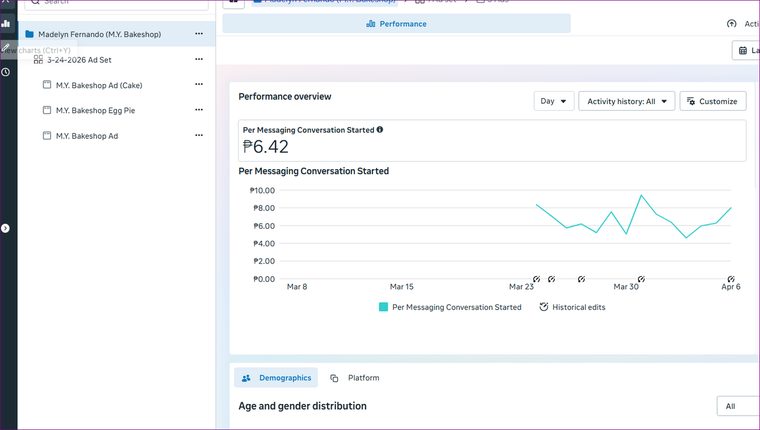Image resolution: width=760 pixels, height=430 pixels.
Task: Open the date range calendar button
Action: point(746,50)
